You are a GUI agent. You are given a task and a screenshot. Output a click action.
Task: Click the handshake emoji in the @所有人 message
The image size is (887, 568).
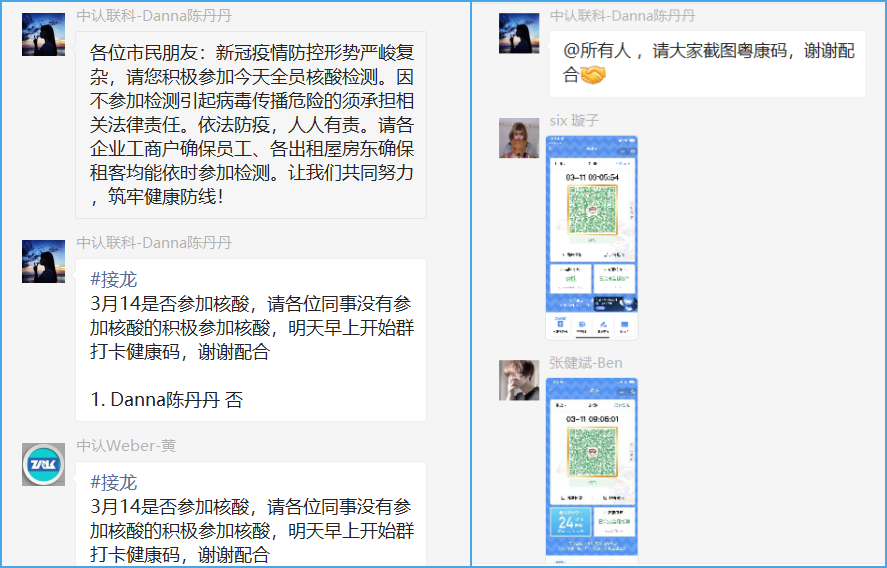[594, 75]
